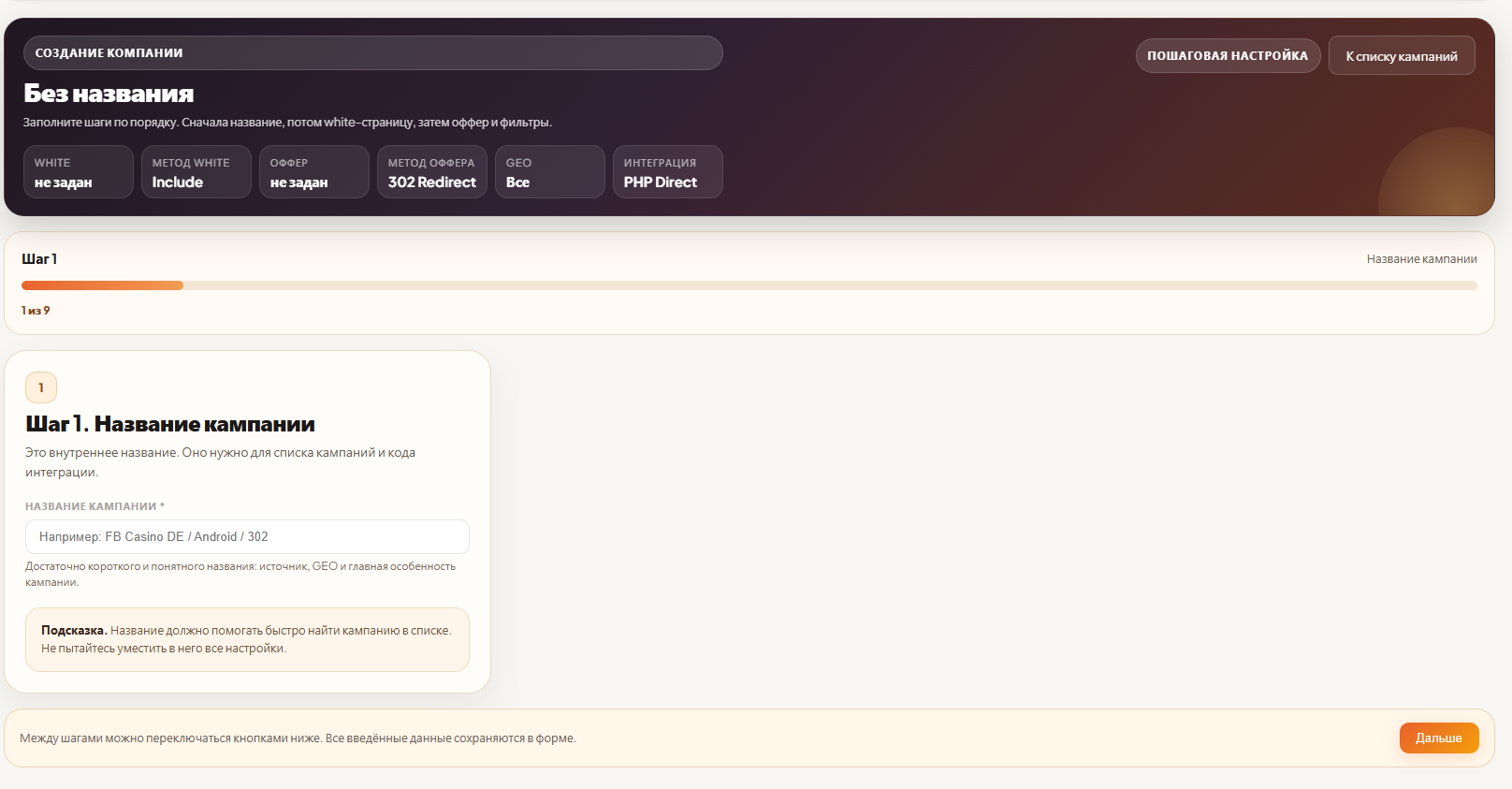Click the МЕТОД WHITE Include chip
This screenshot has width=1512, height=789.
[196, 172]
